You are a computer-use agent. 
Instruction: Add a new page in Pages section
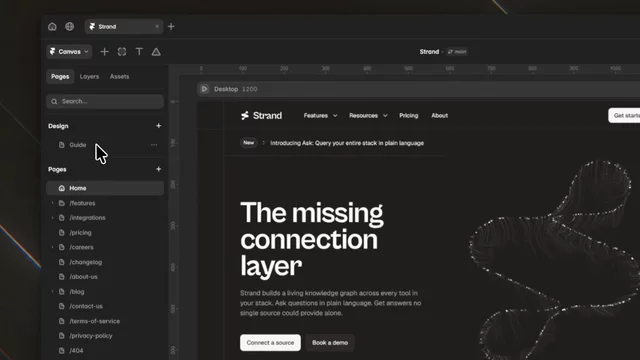point(158,169)
